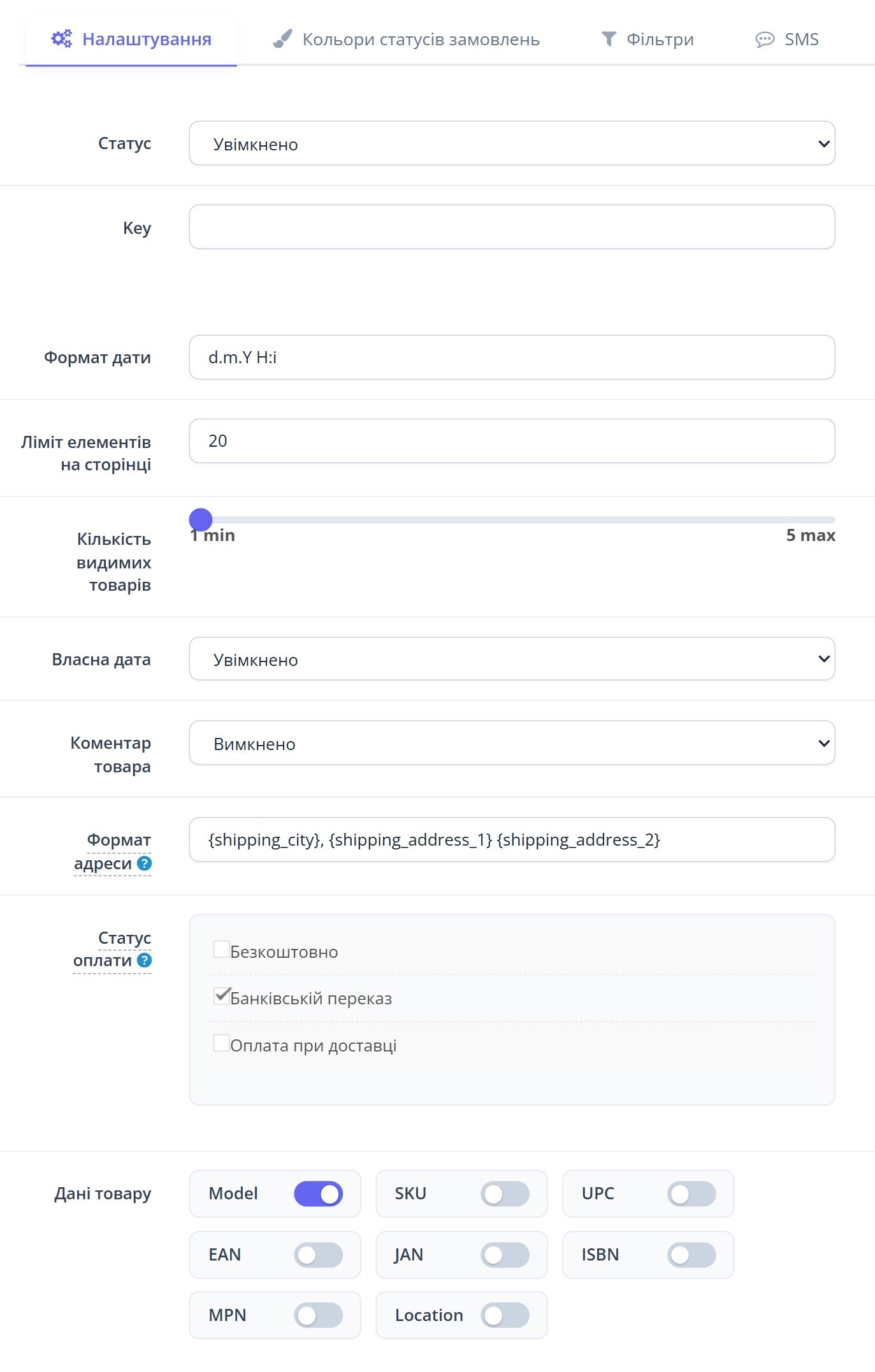Switch on the Location toggle
875x1372 pixels.
point(505,1315)
